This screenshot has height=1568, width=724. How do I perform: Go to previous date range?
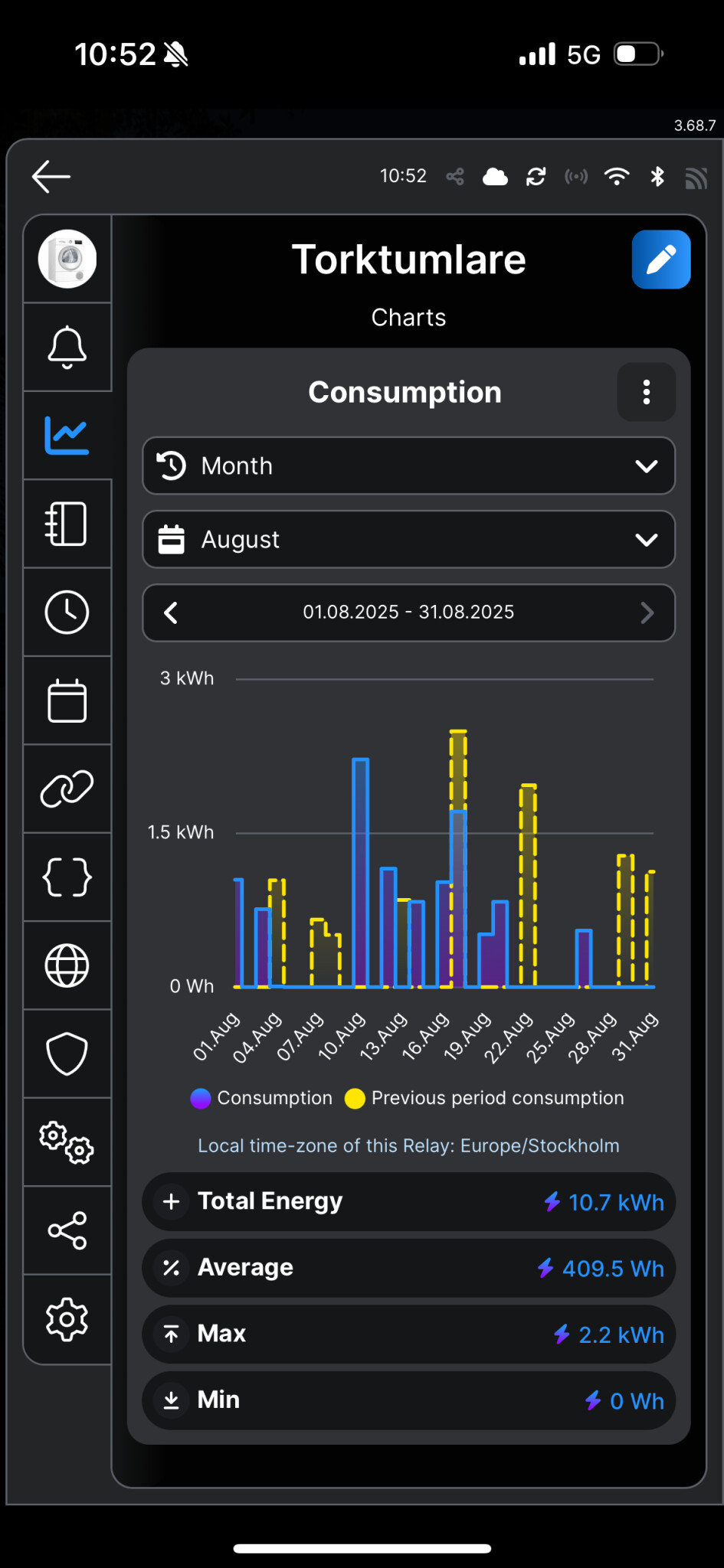172,612
